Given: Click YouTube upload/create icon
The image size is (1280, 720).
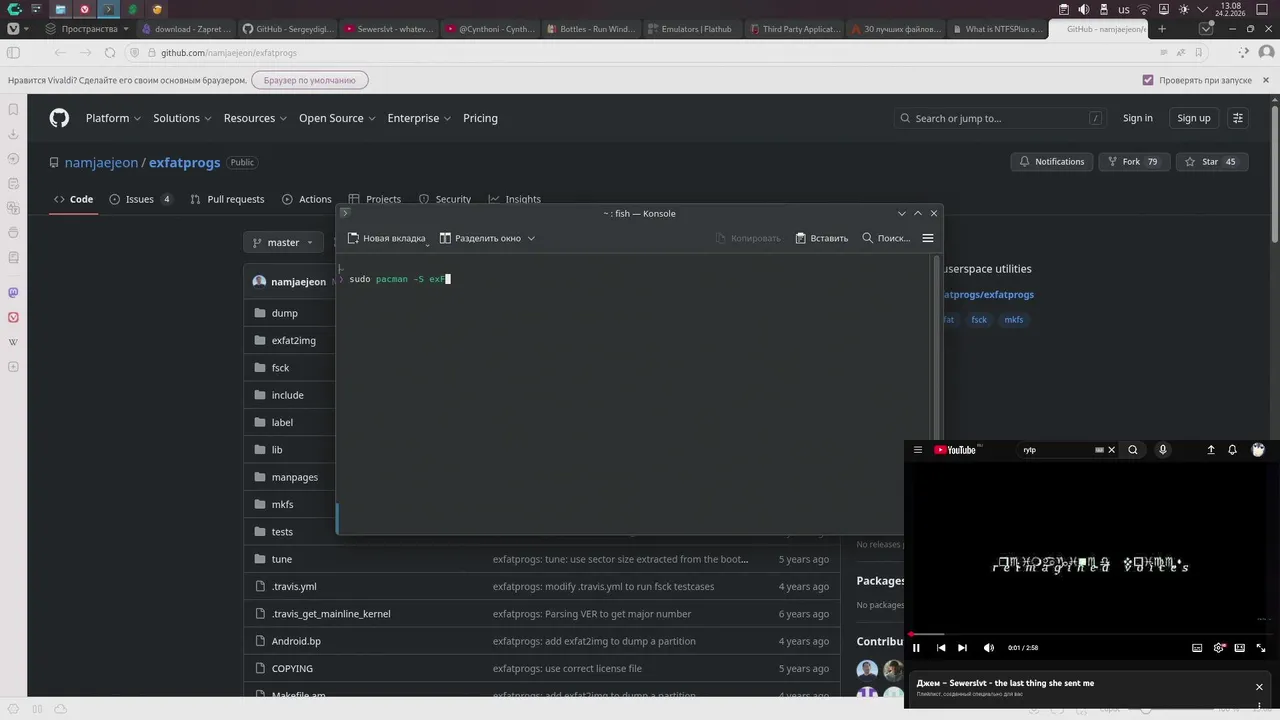Looking at the screenshot, I should pyautogui.click(x=1211, y=450).
